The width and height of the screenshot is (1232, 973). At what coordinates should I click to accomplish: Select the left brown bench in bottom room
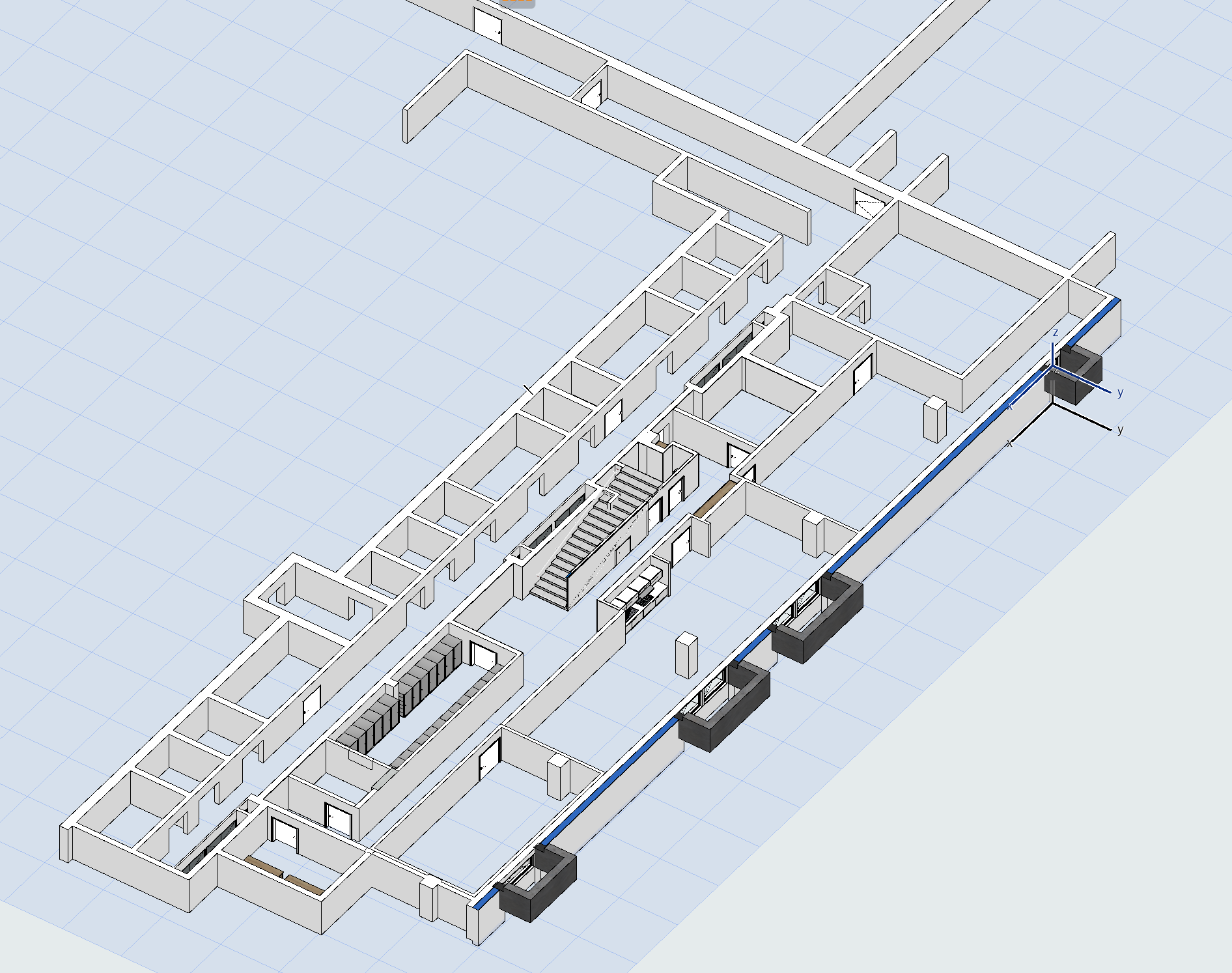pyautogui.click(x=264, y=866)
